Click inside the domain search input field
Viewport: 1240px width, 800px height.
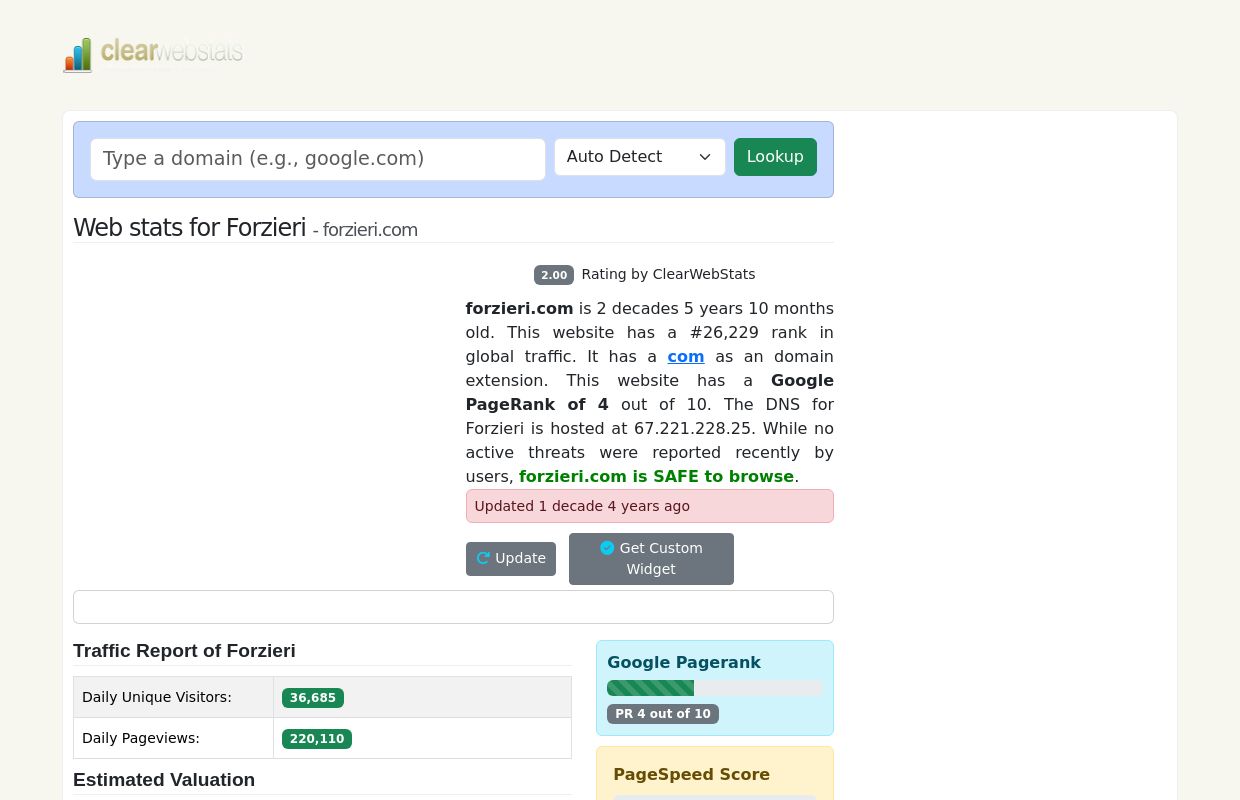coord(318,159)
